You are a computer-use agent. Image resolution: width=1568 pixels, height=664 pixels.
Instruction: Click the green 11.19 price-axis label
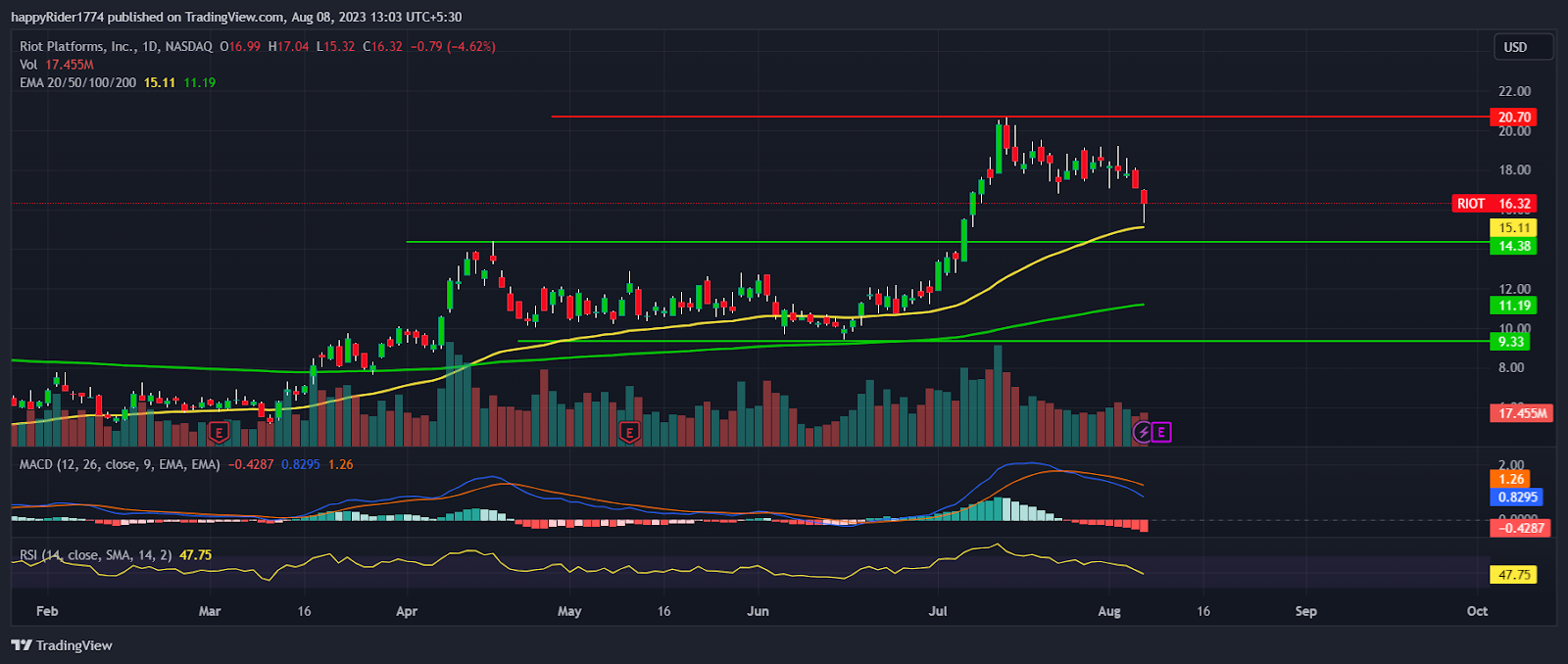[x=1514, y=306]
